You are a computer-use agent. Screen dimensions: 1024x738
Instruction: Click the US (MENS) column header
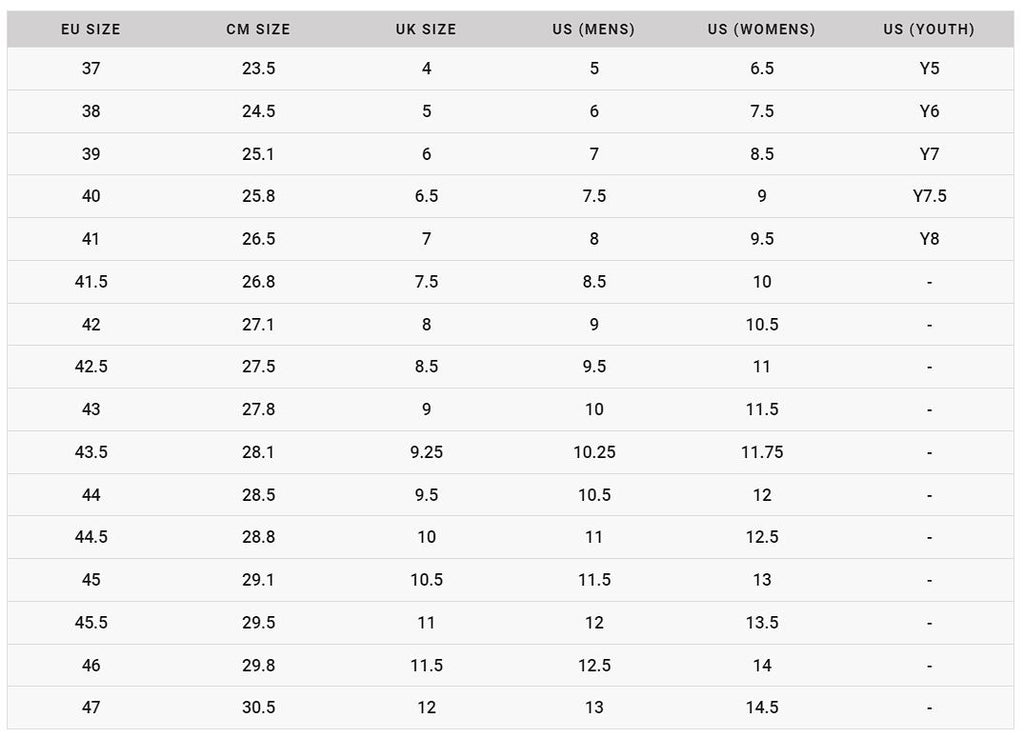594,29
